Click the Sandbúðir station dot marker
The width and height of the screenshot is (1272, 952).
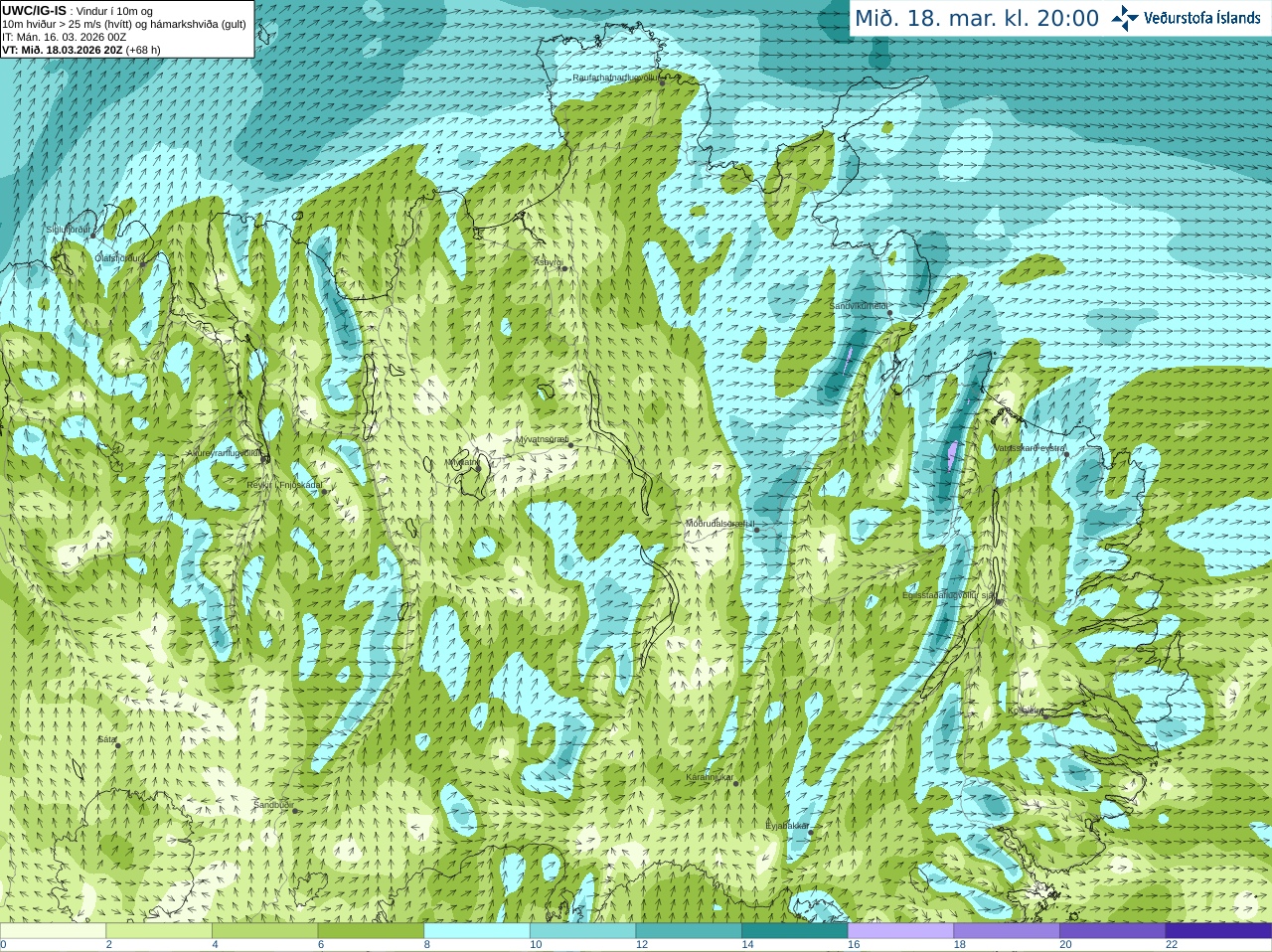(295, 810)
